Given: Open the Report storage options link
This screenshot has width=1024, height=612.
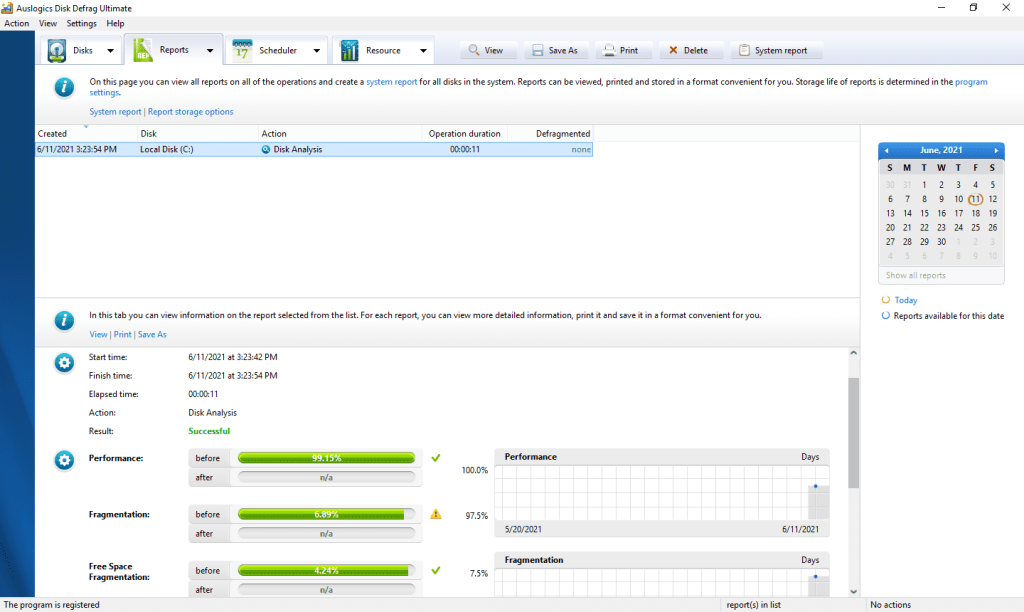Looking at the screenshot, I should click(190, 112).
